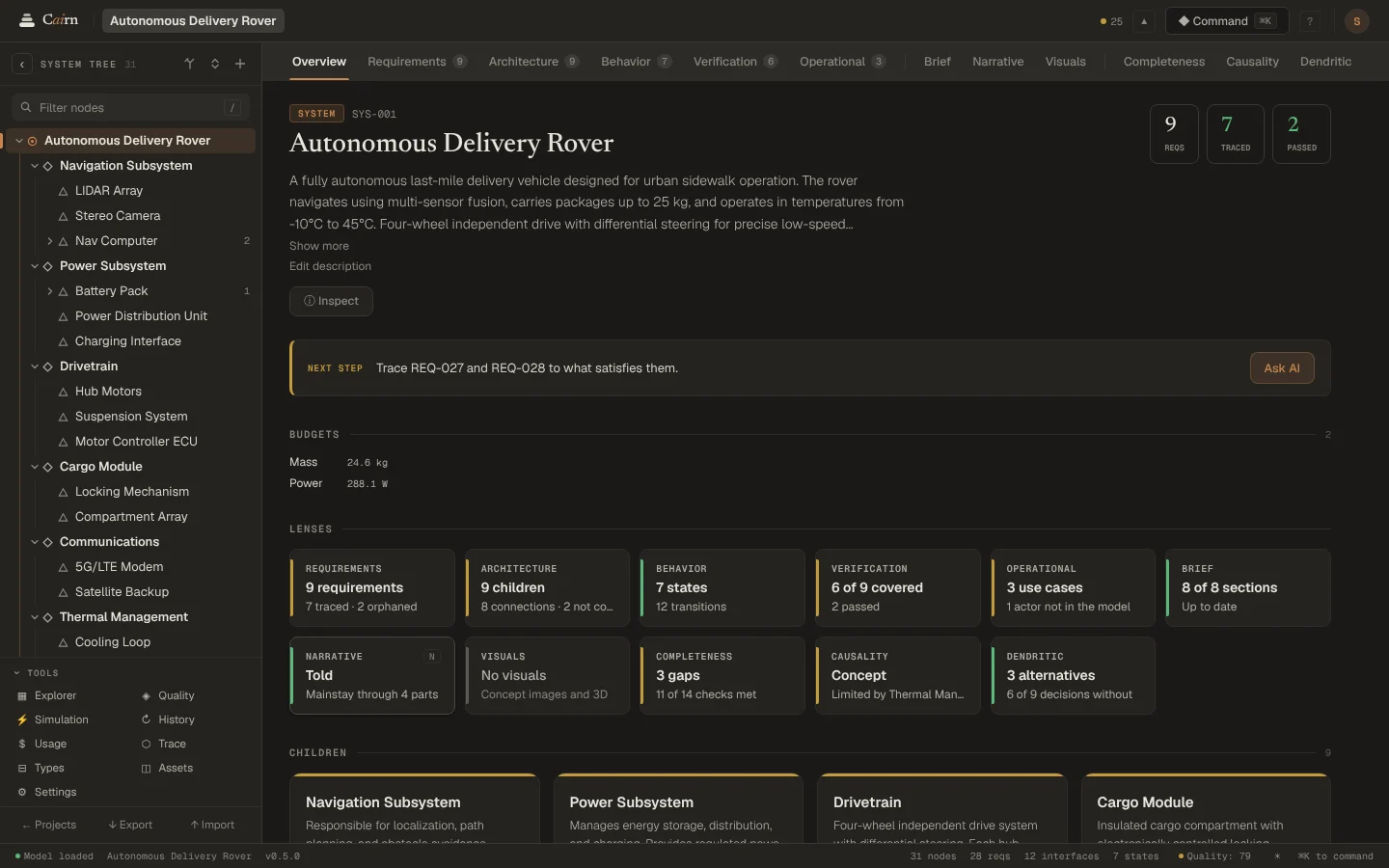Expand the Battery Pack node

click(x=50, y=291)
